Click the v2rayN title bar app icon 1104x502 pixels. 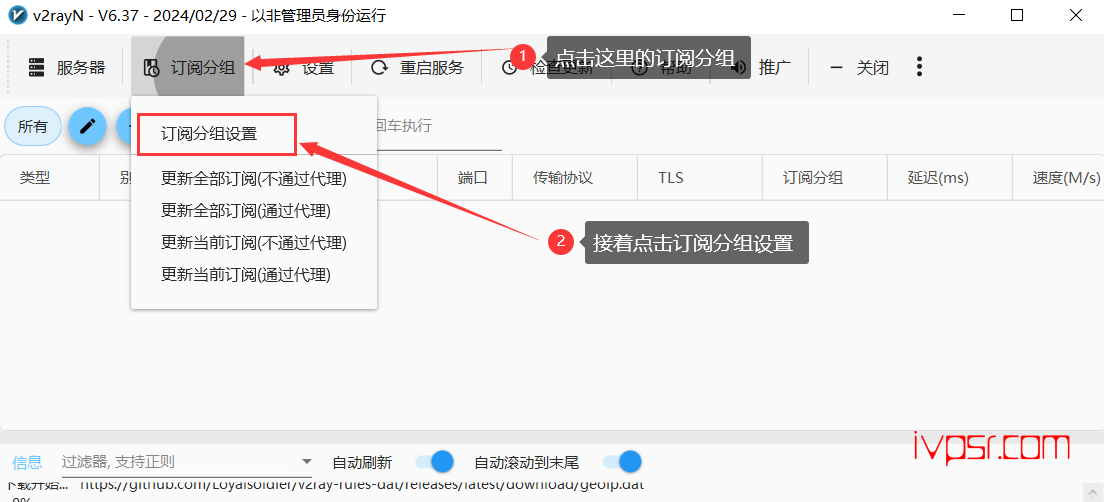click(16, 15)
